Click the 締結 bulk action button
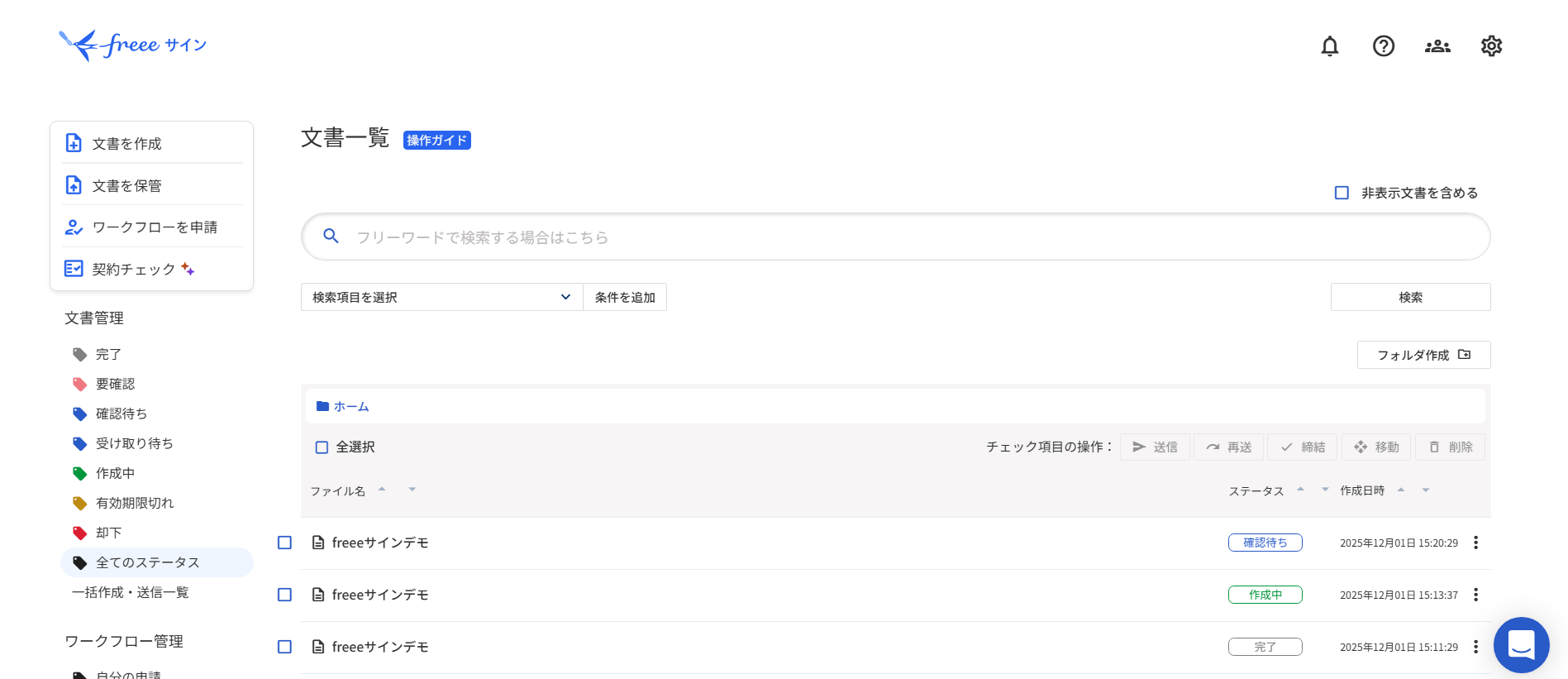1568x679 pixels. (1302, 447)
